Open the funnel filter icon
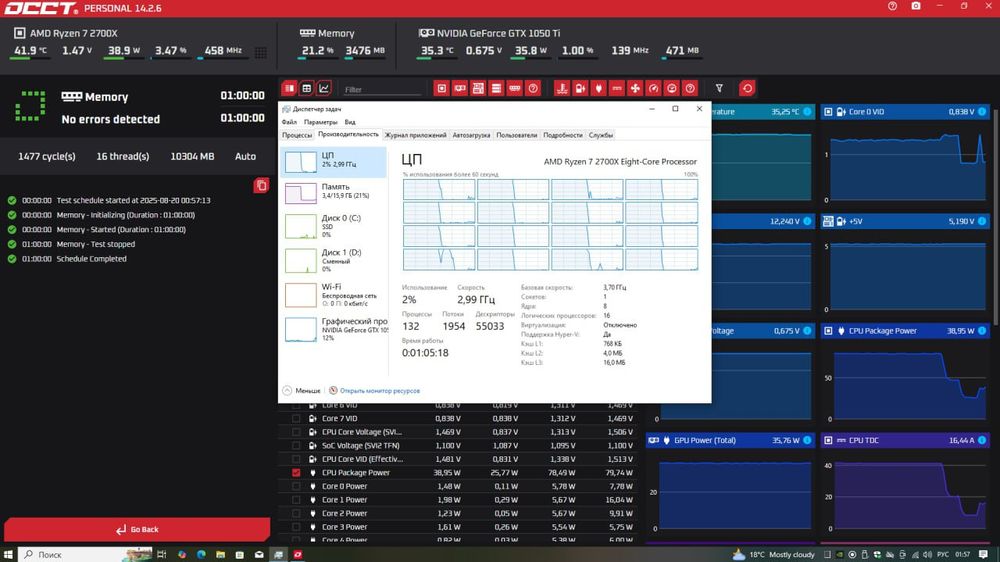The height and width of the screenshot is (562, 1000). (x=719, y=89)
